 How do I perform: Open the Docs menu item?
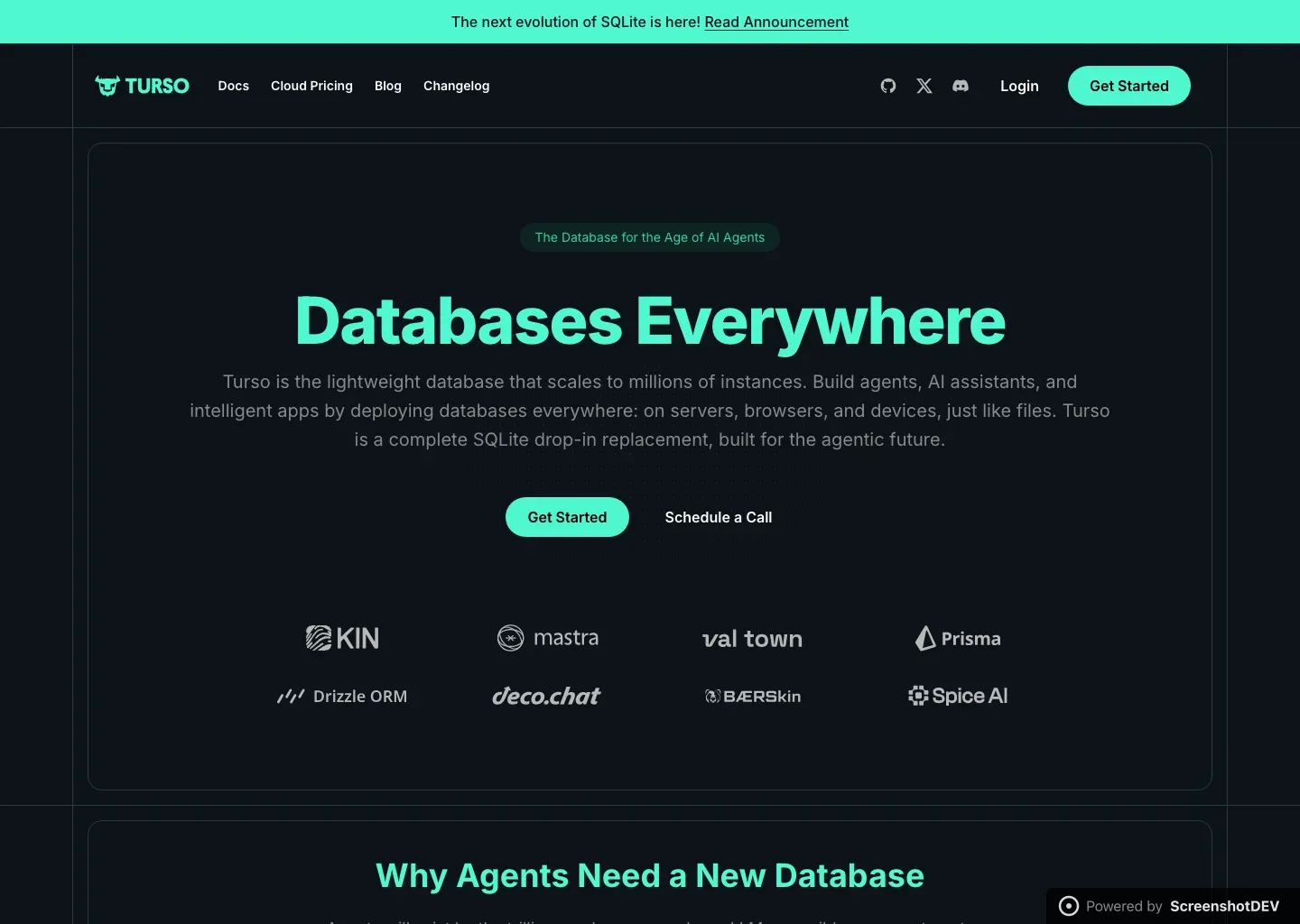[x=233, y=86]
